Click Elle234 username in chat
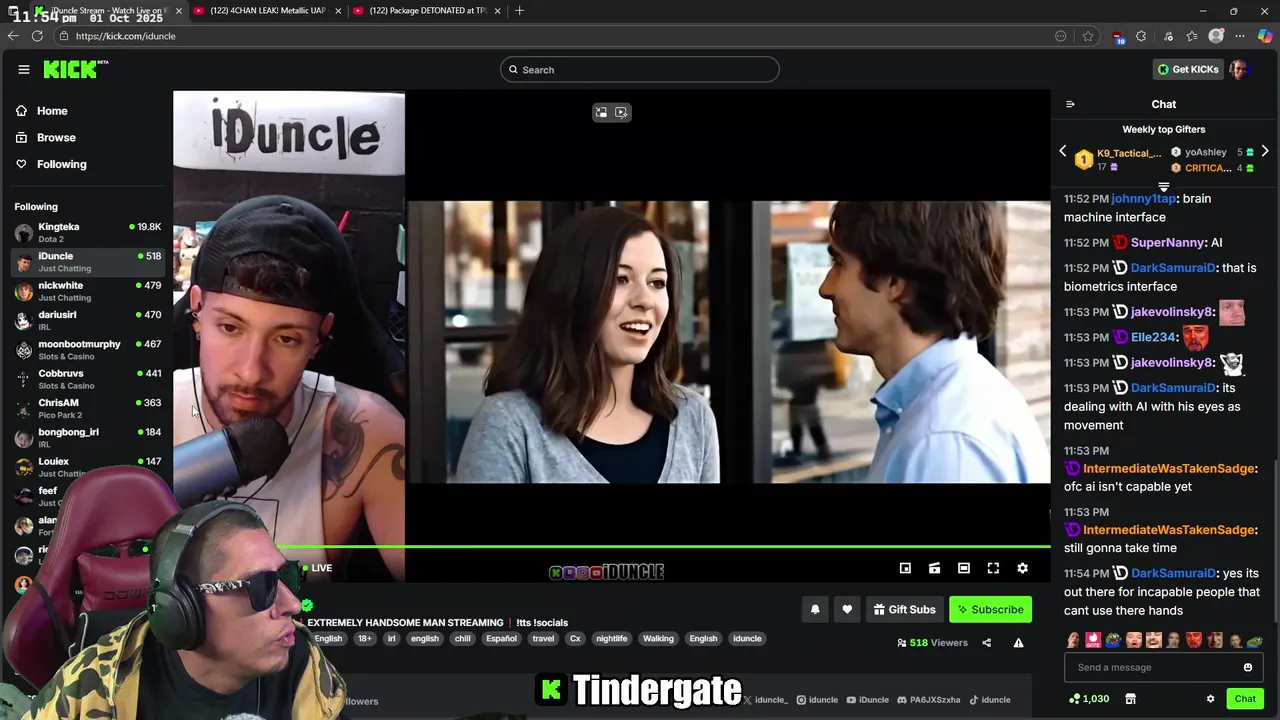 [1153, 337]
